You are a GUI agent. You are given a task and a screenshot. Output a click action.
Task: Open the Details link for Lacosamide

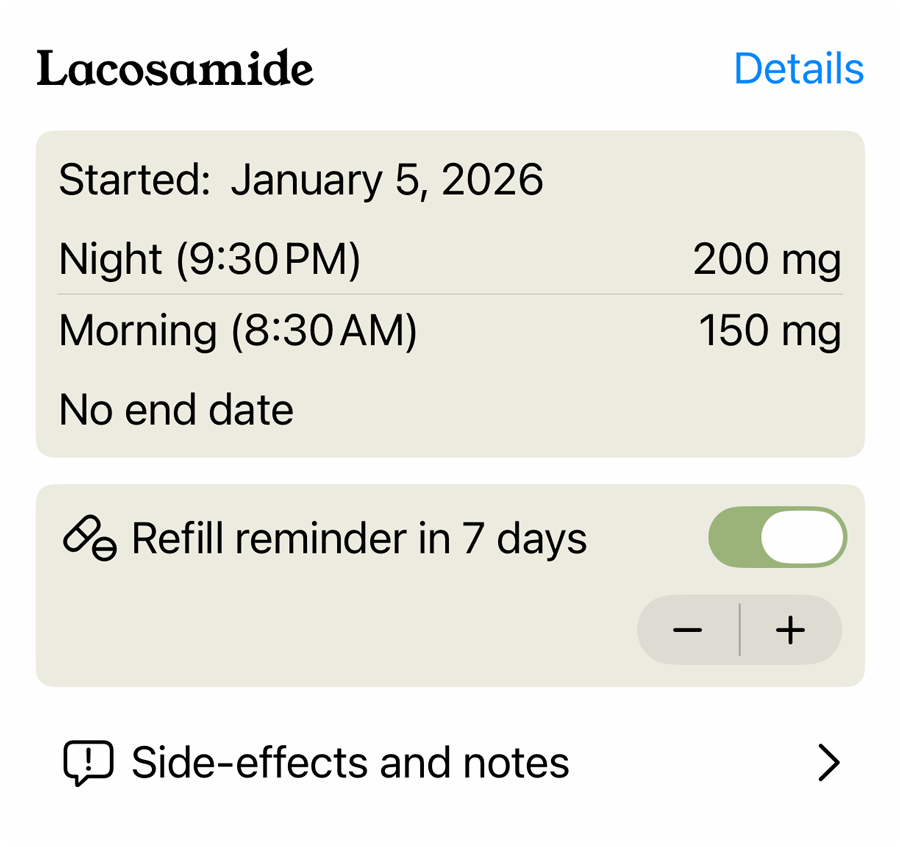point(798,69)
